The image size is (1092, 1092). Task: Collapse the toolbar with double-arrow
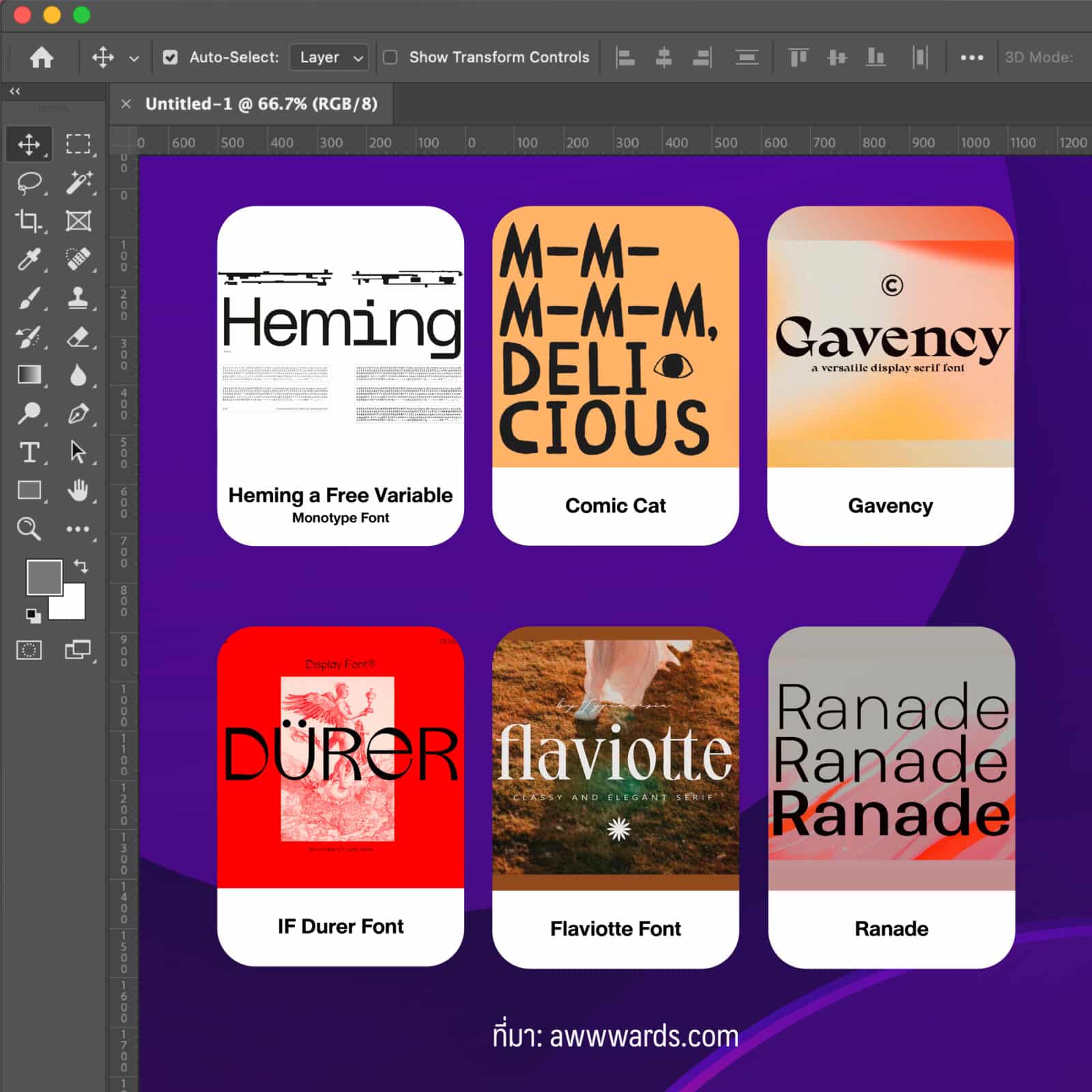tap(15, 91)
